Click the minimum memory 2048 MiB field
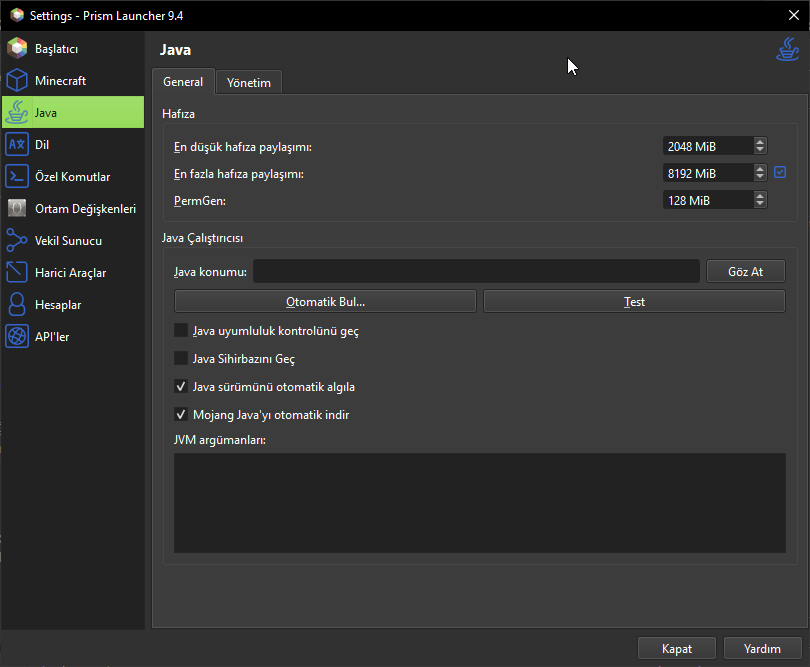Screen dimensions: 810x667 pos(708,146)
